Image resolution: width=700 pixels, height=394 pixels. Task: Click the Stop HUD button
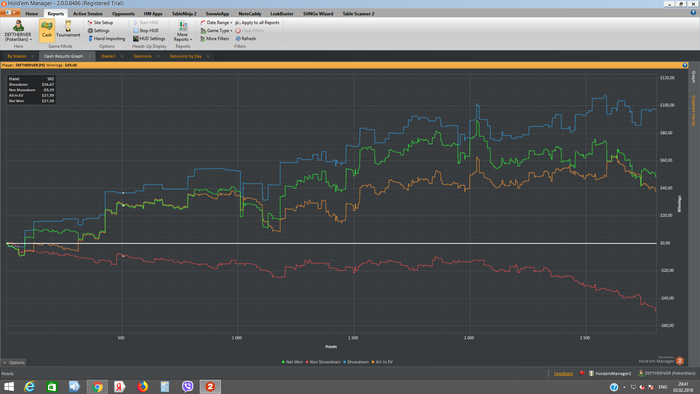pyautogui.click(x=146, y=30)
